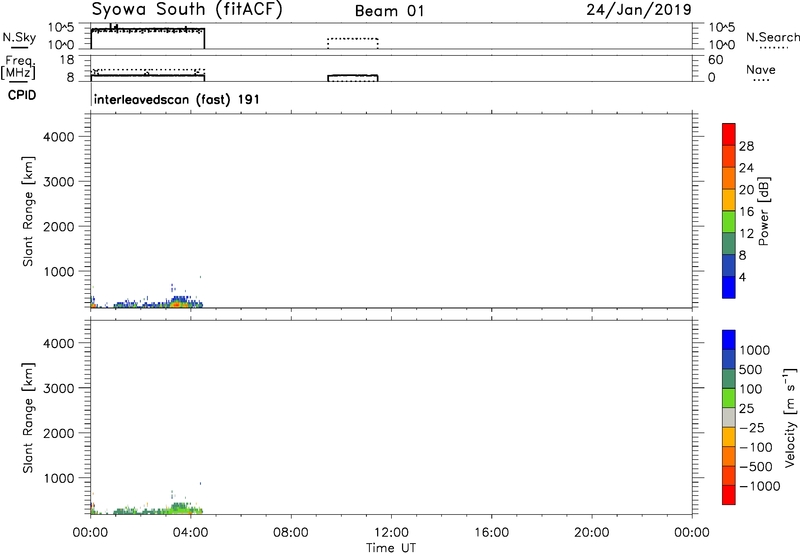
Task: Click the '2000' tick in the velocity panel
Action: 59,433
